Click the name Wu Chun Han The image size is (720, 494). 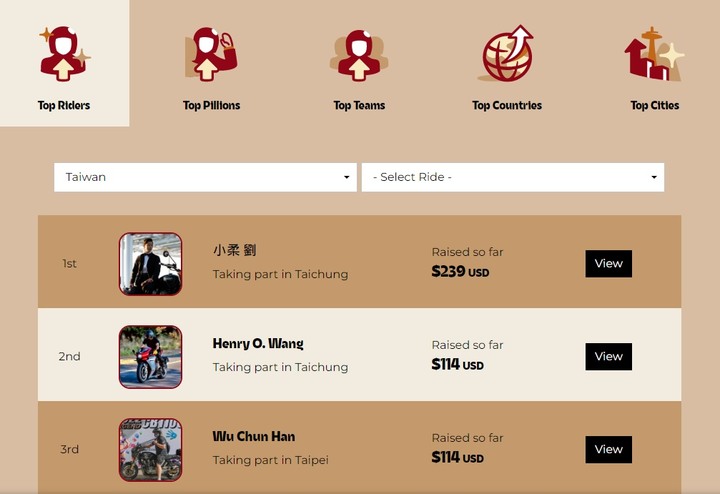(x=254, y=436)
